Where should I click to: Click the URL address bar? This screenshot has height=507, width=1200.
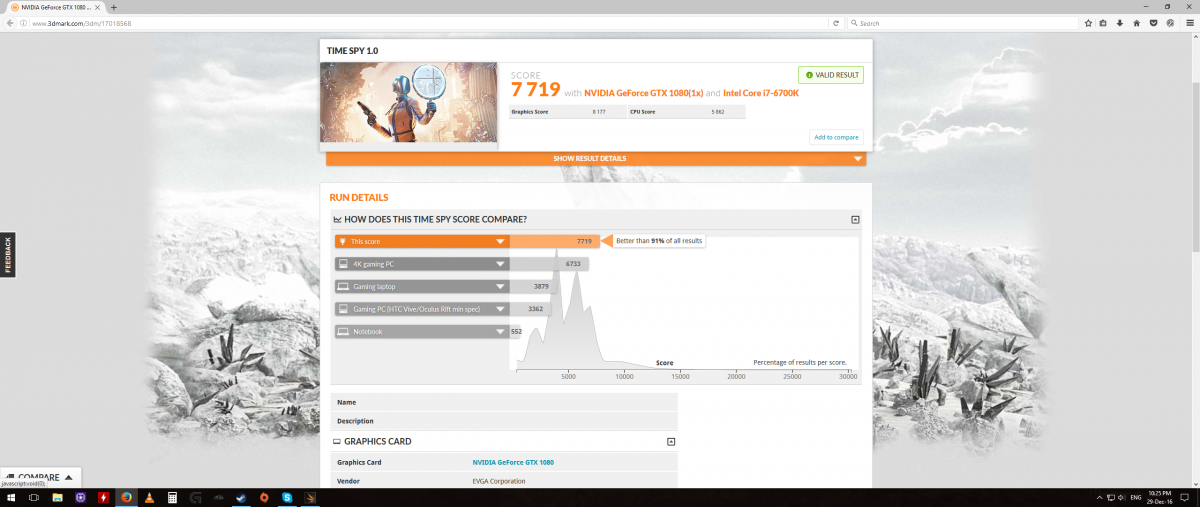pos(430,23)
